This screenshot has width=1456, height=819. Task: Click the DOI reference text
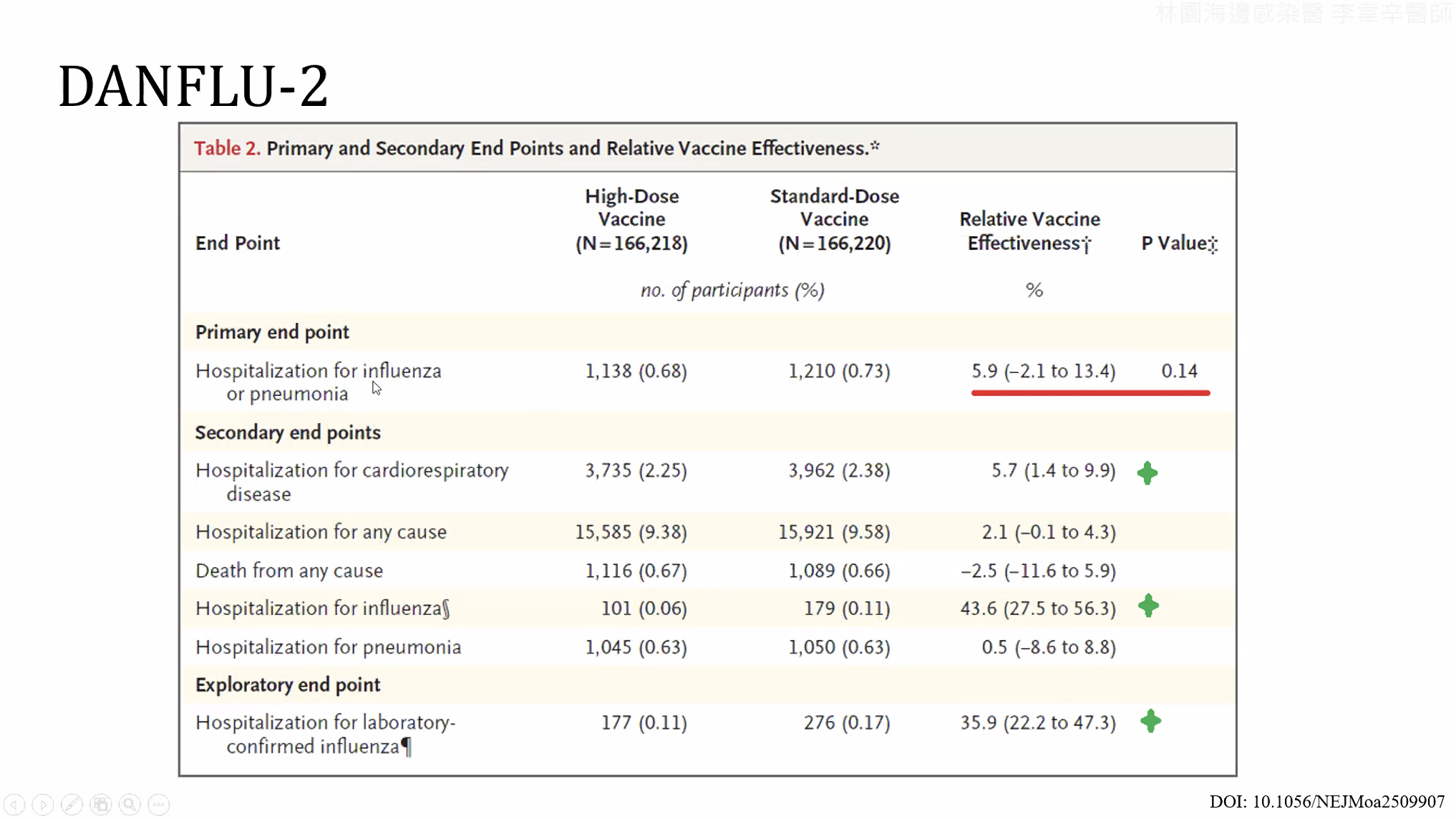[1326, 802]
